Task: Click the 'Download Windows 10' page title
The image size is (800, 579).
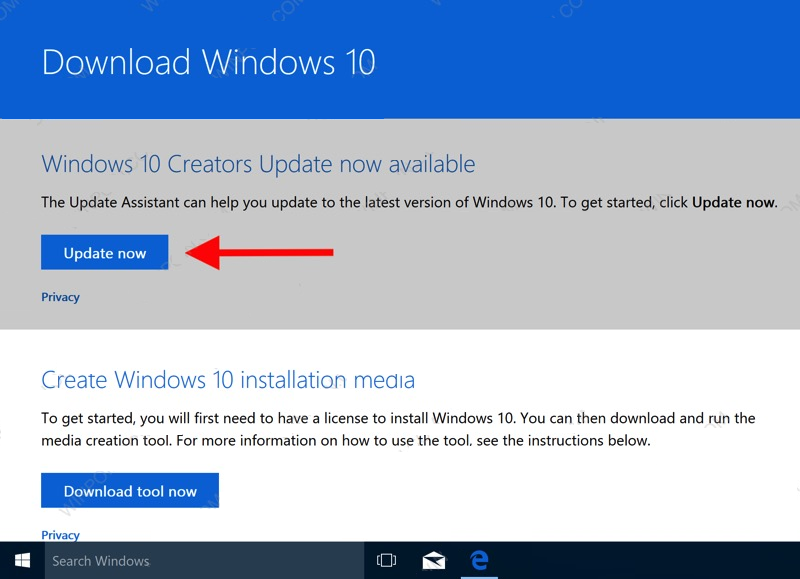Action: [209, 63]
